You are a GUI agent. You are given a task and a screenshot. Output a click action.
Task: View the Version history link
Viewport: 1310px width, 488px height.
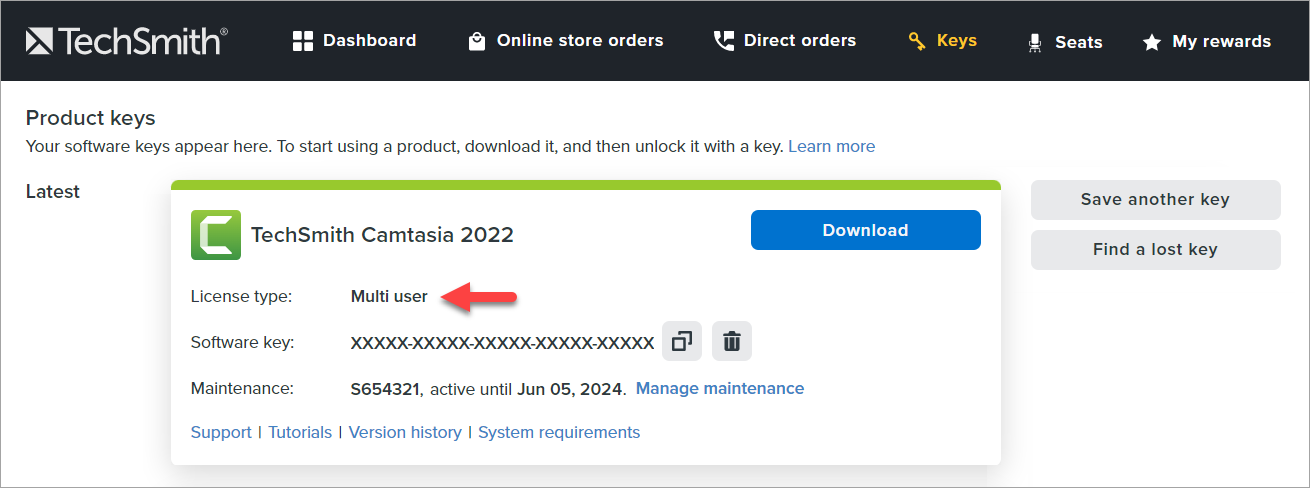(405, 432)
